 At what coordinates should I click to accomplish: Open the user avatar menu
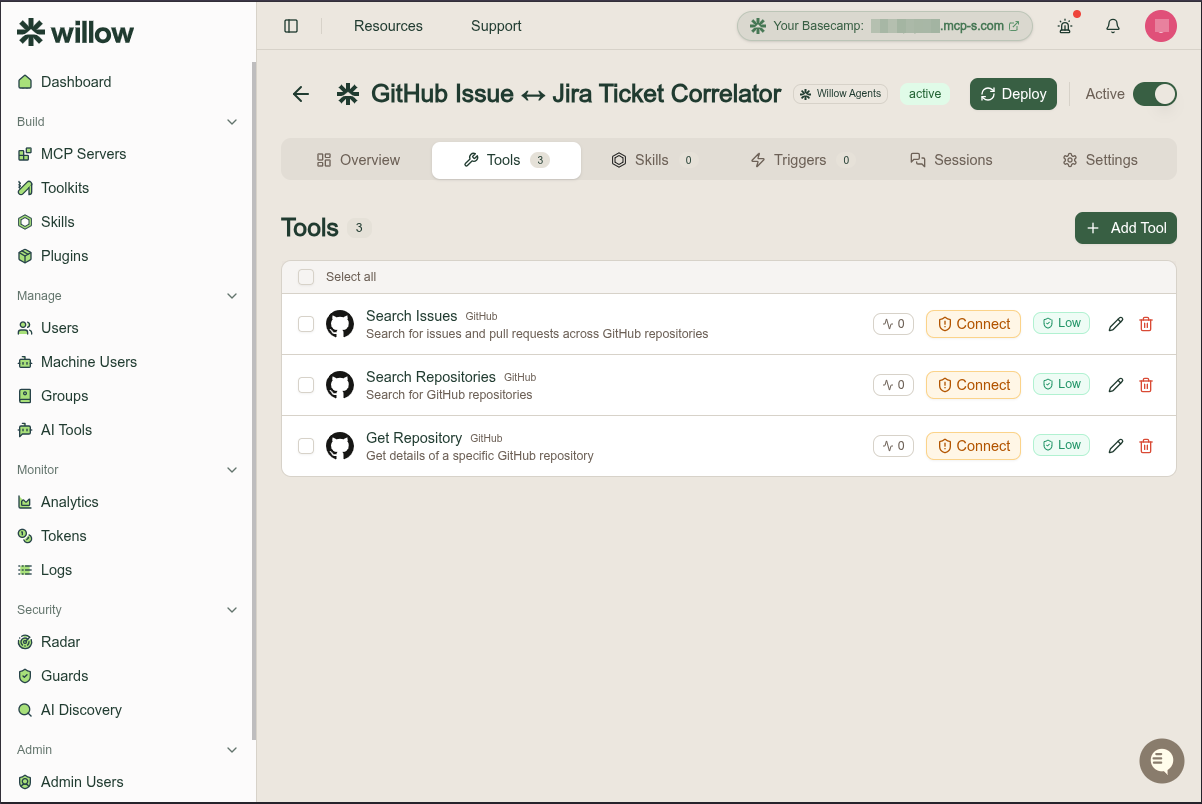pos(1161,26)
